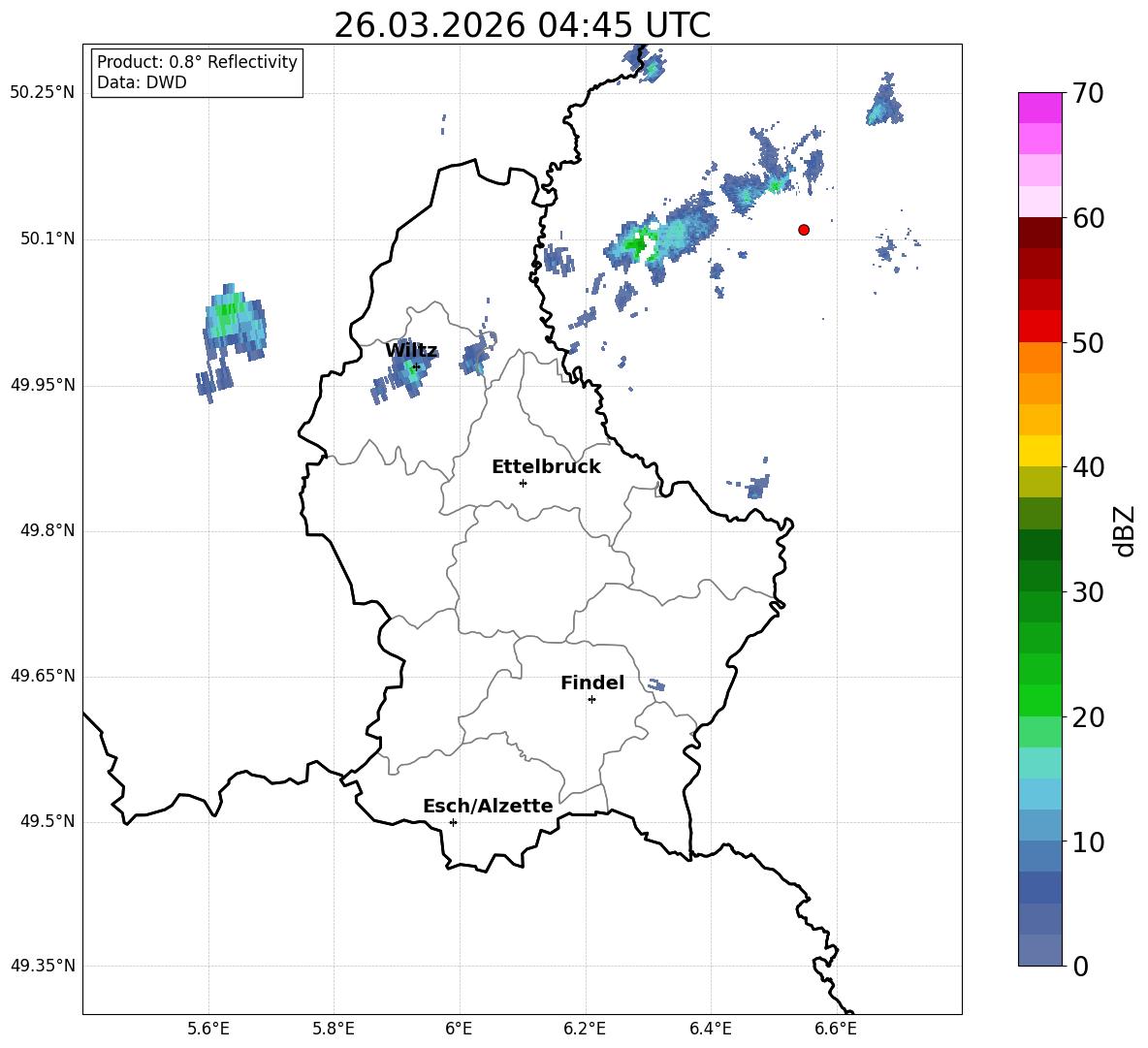Click the magenta top swatch of the colorbar
1148x1048 pixels.
coord(1039,108)
